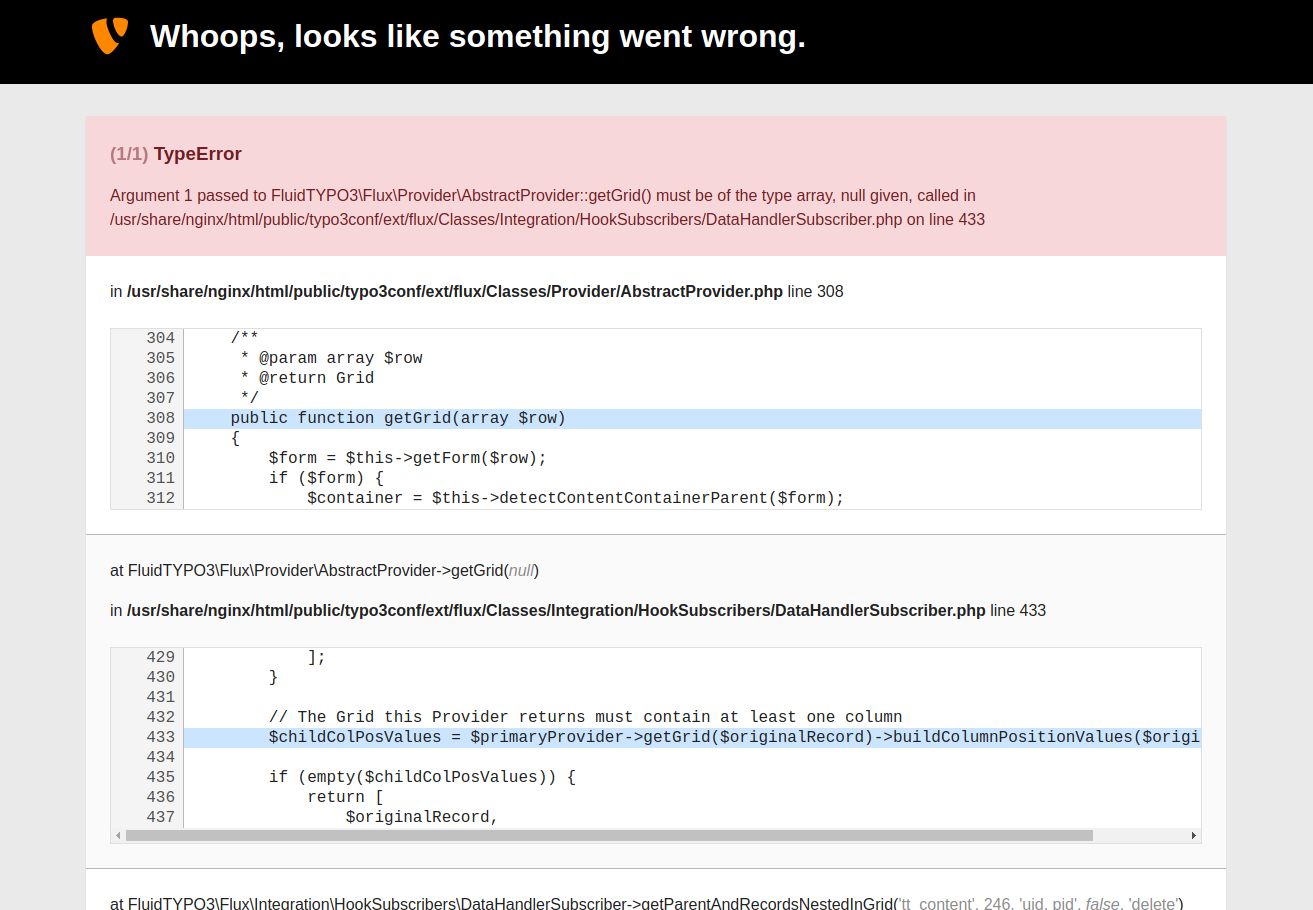Image resolution: width=1313 pixels, height=910 pixels.
Task: Click line number 434 in the second snippet
Action: coord(160,757)
